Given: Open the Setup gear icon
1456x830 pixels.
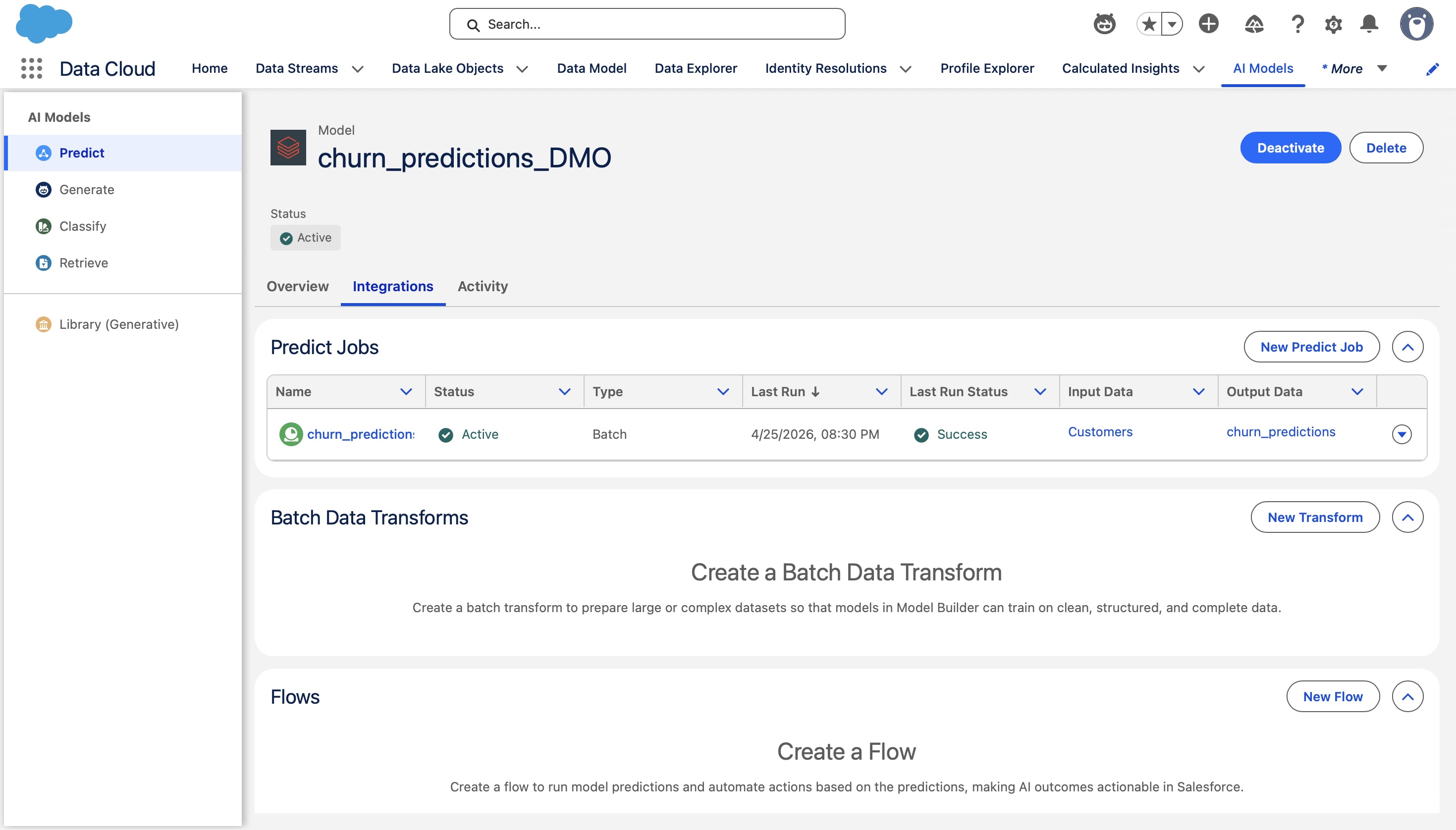Looking at the screenshot, I should (x=1334, y=24).
